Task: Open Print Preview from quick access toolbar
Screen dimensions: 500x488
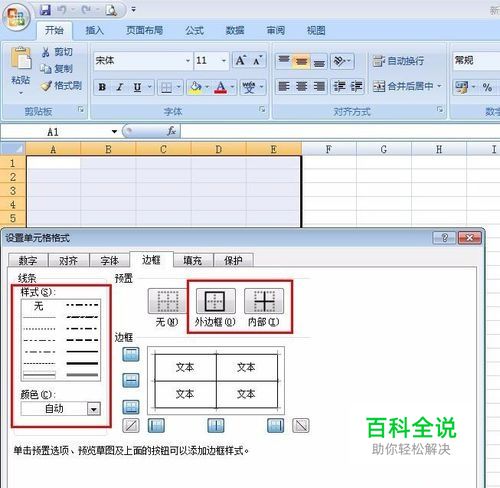Action: [111, 10]
